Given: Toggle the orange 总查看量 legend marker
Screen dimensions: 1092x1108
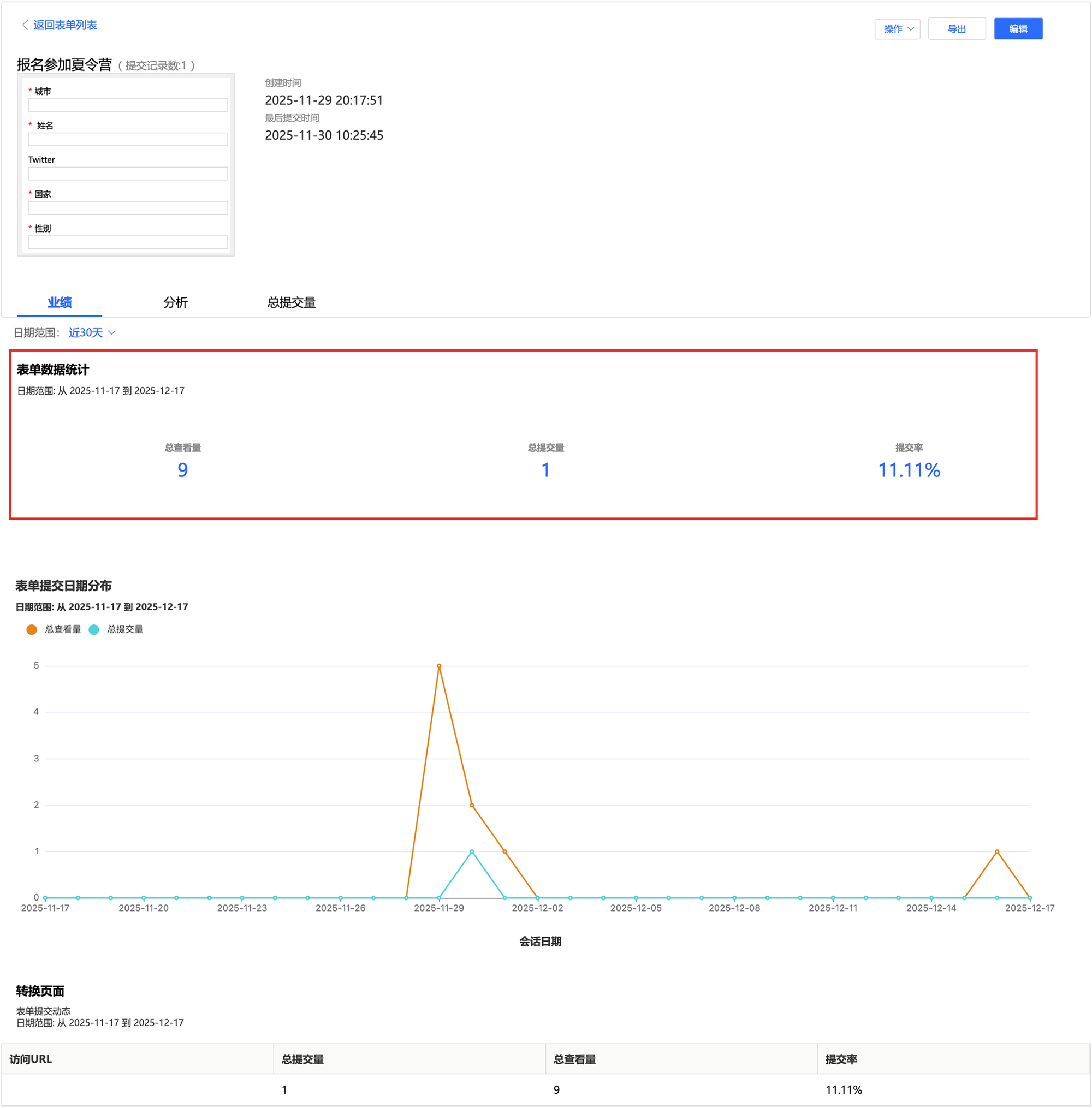Looking at the screenshot, I should 32,629.
